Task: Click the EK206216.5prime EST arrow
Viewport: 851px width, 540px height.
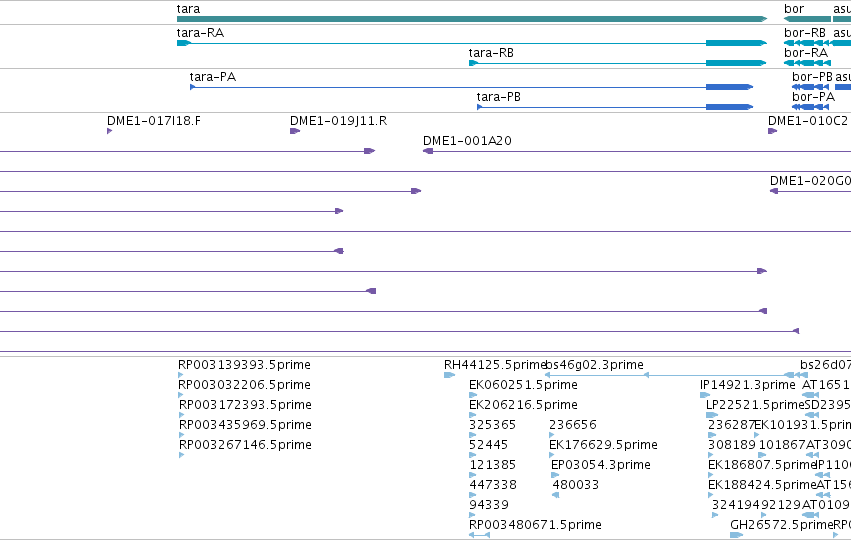Action: [x=472, y=415]
